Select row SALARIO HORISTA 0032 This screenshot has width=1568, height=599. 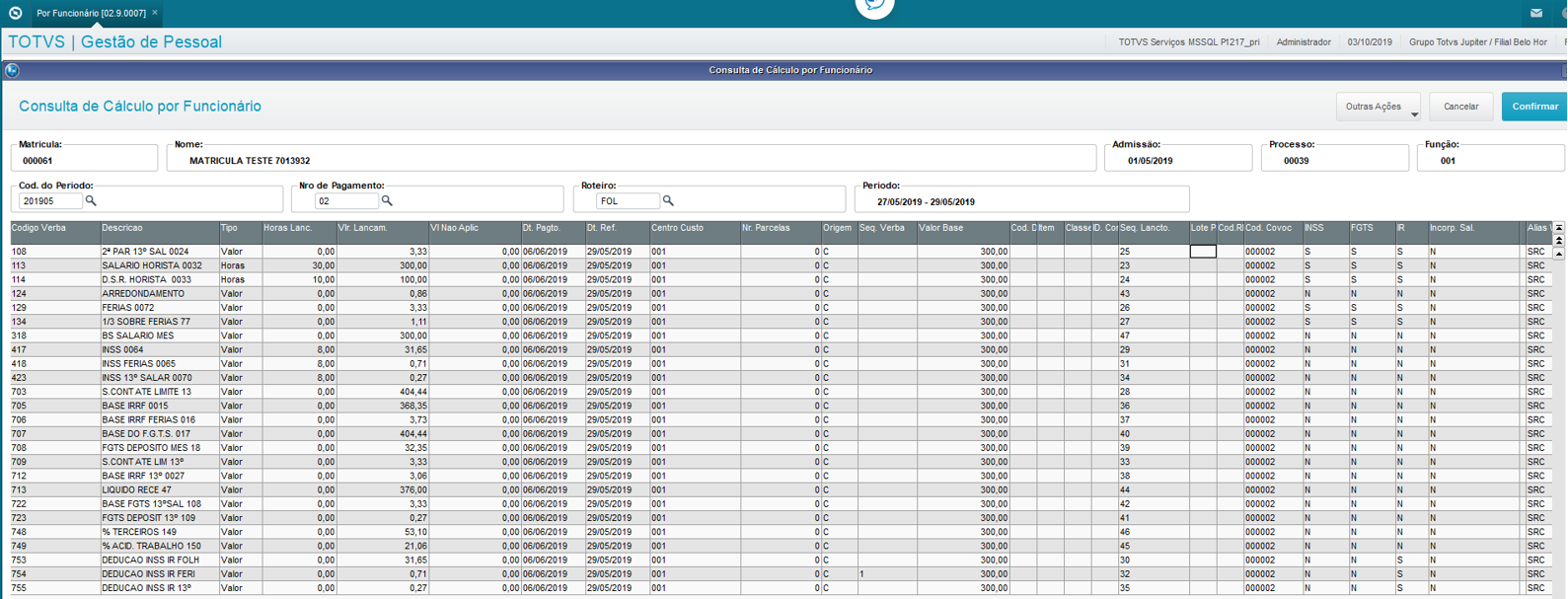pos(781,265)
